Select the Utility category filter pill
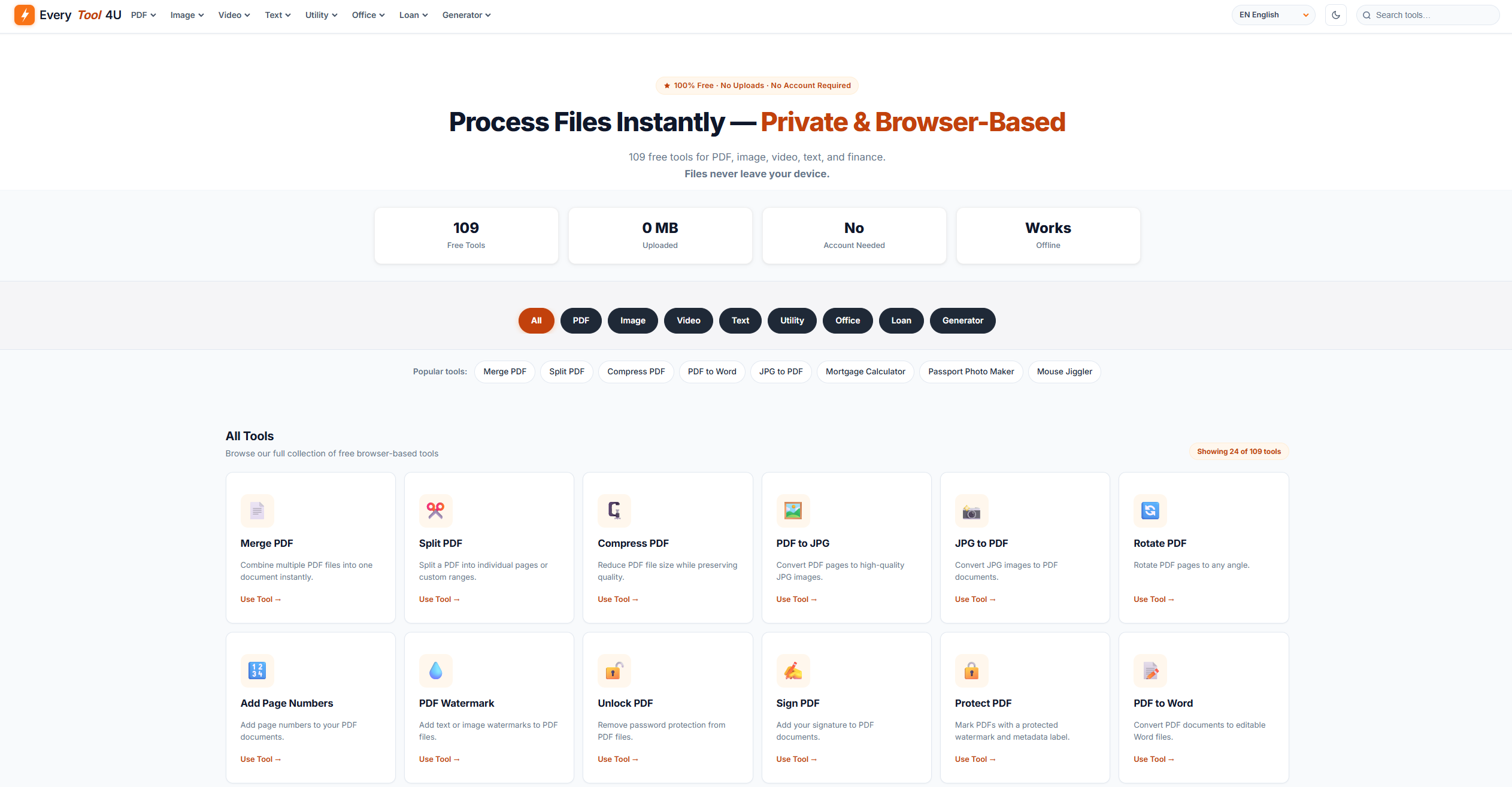1512x787 pixels. pos(792,321)
